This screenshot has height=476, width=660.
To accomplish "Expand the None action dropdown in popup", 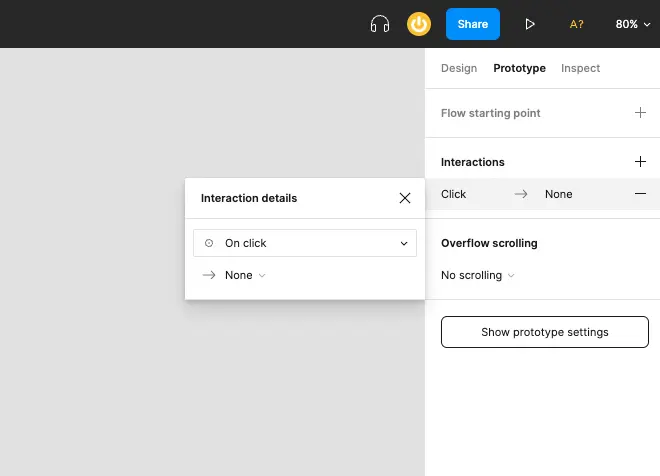I will (x=245, y=275).
